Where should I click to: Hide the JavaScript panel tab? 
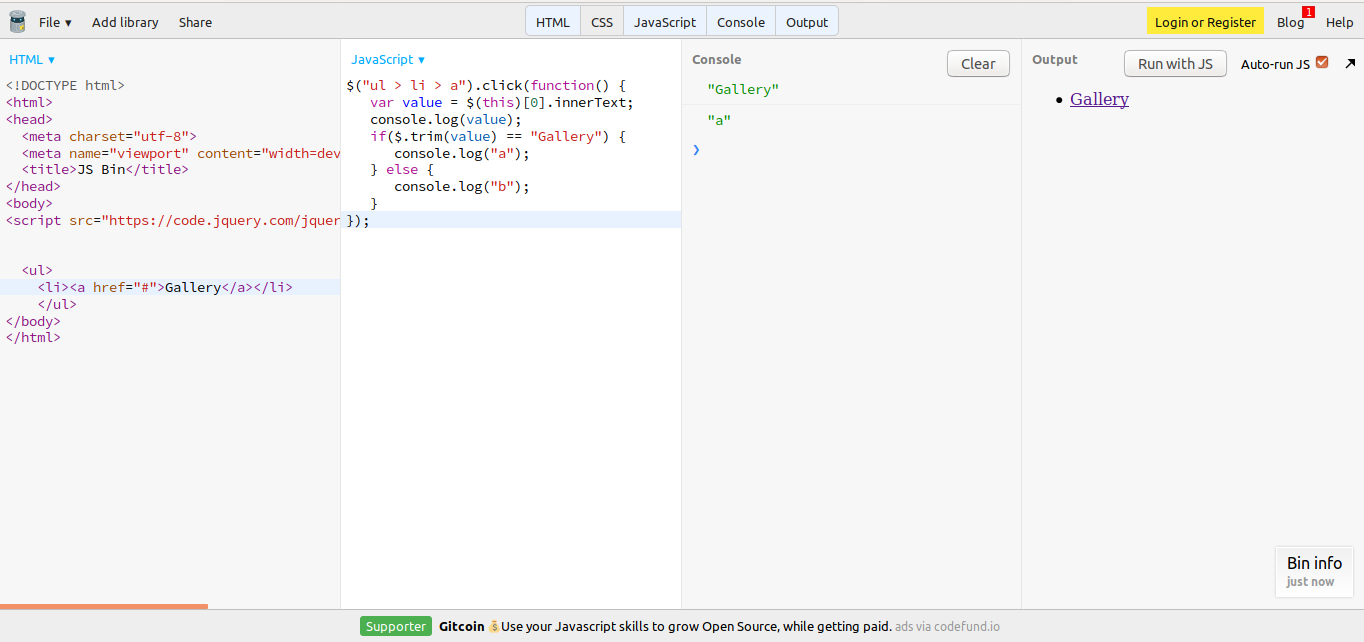tap(664, 22)
